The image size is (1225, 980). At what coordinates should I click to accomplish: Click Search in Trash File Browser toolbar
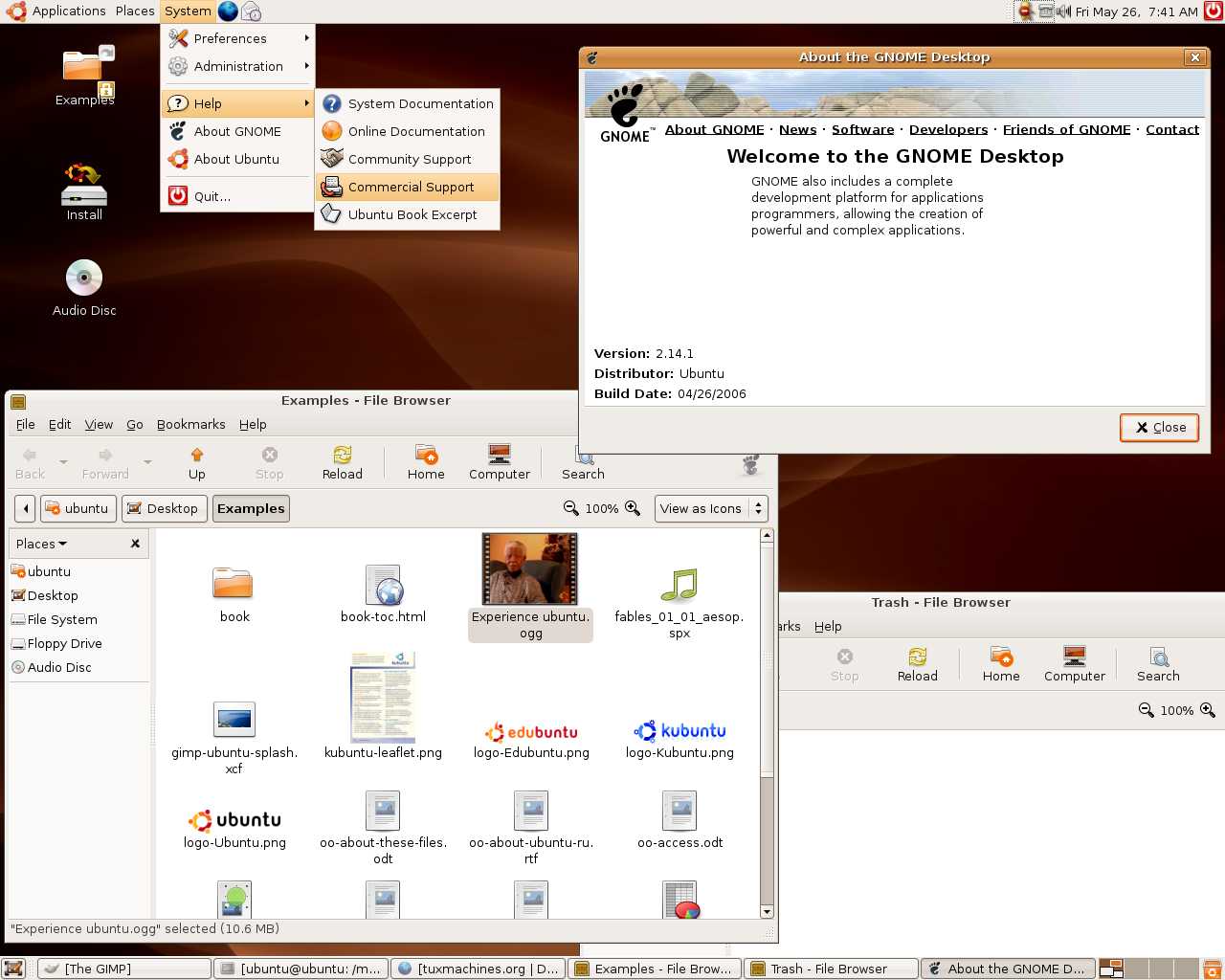(x=1158, y=665)
